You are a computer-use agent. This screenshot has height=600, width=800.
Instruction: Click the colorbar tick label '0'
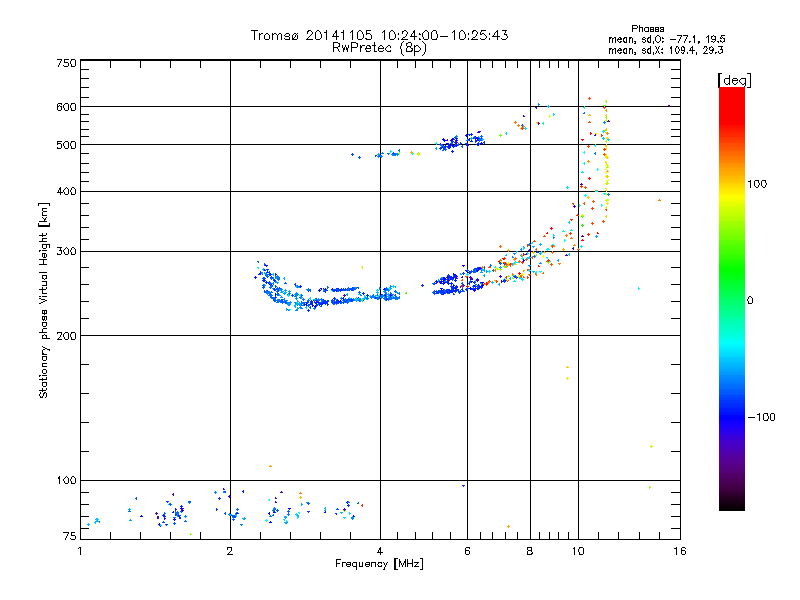point(750,300)
